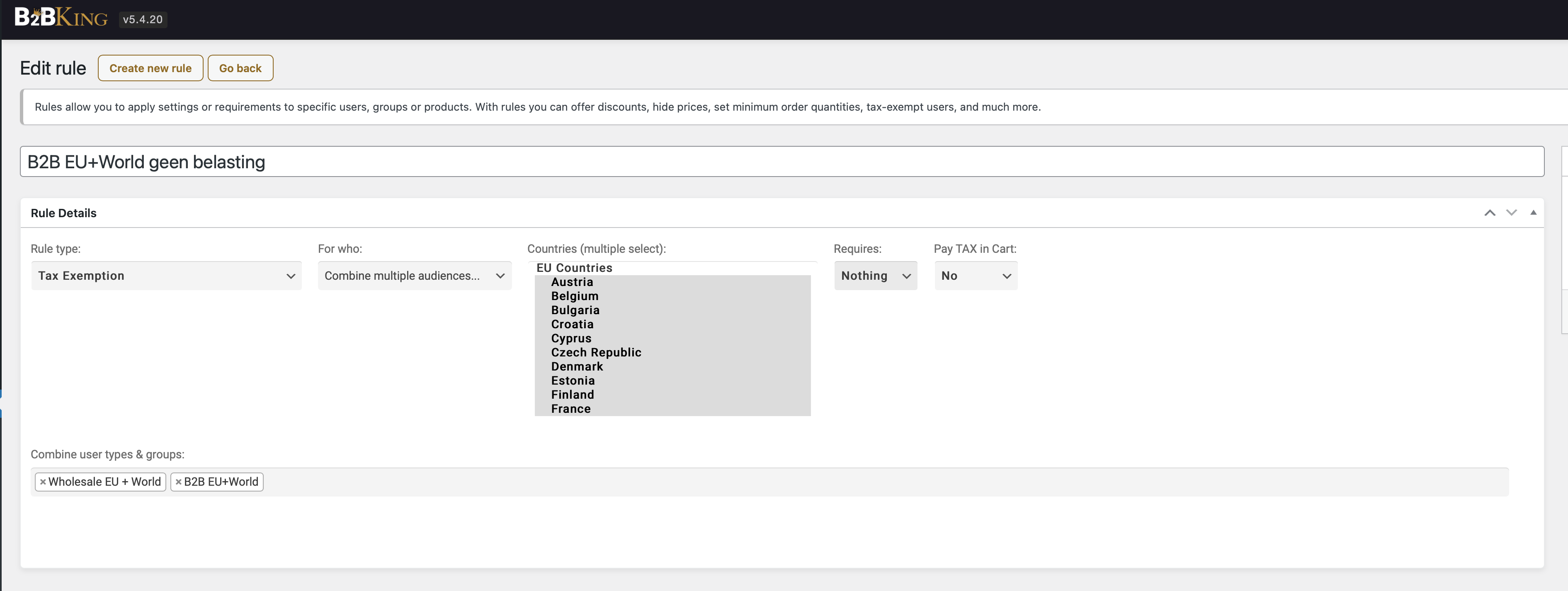Move Rule Details panel down arrow
The height and width of the screenshot is (591, 1568).
(x=1511, y=213)
